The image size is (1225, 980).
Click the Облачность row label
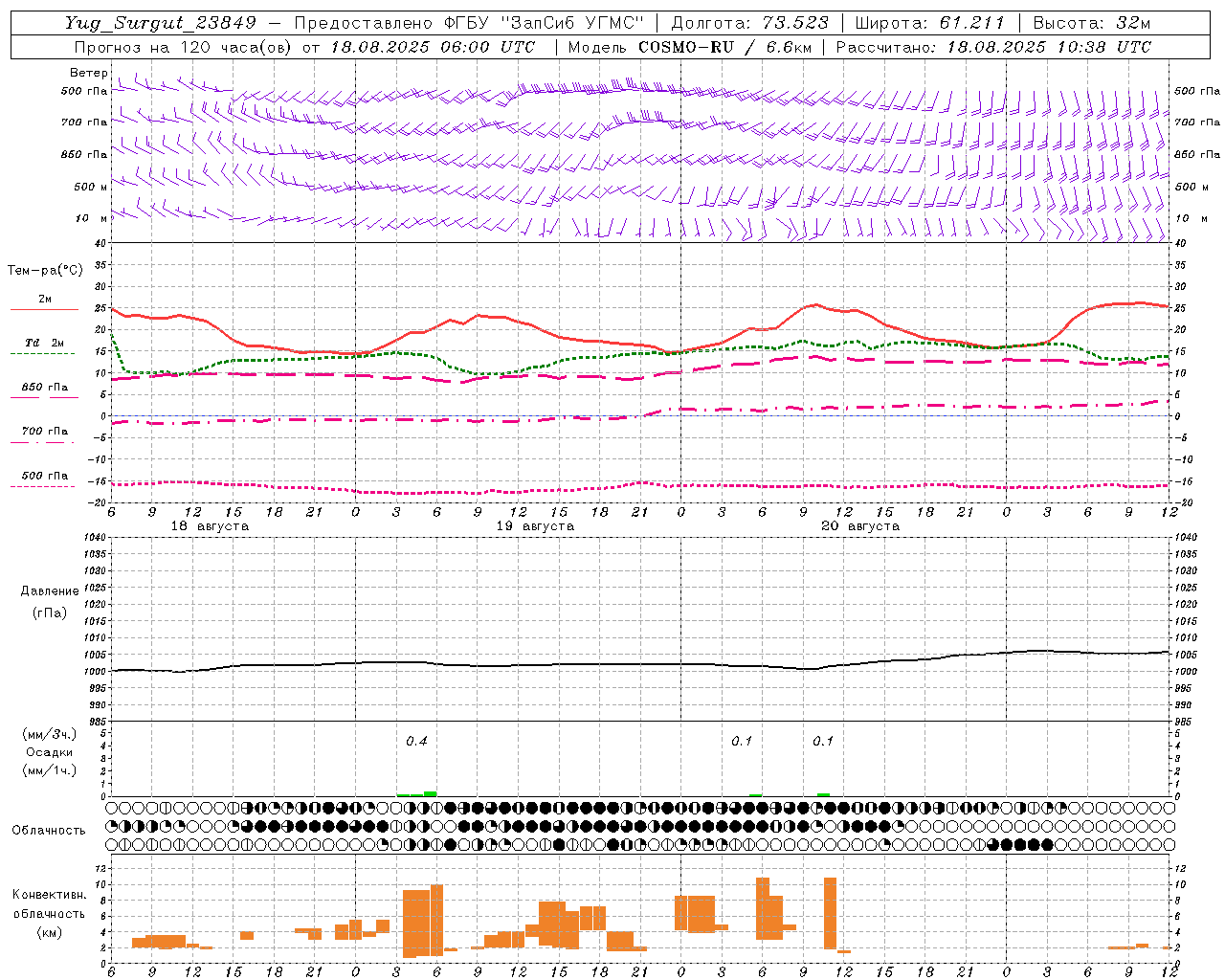point(49,831)
